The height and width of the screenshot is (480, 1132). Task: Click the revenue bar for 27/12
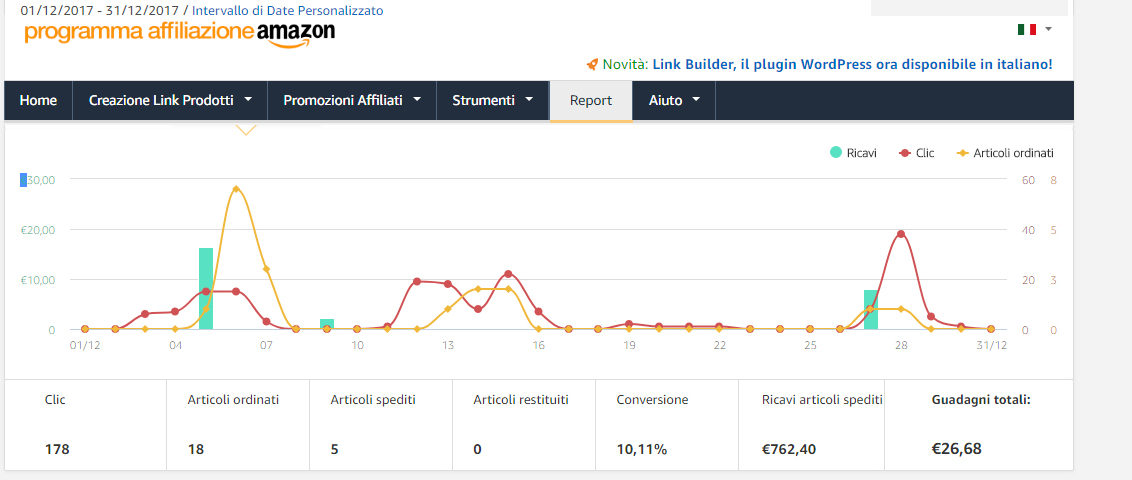pos(871,310)
